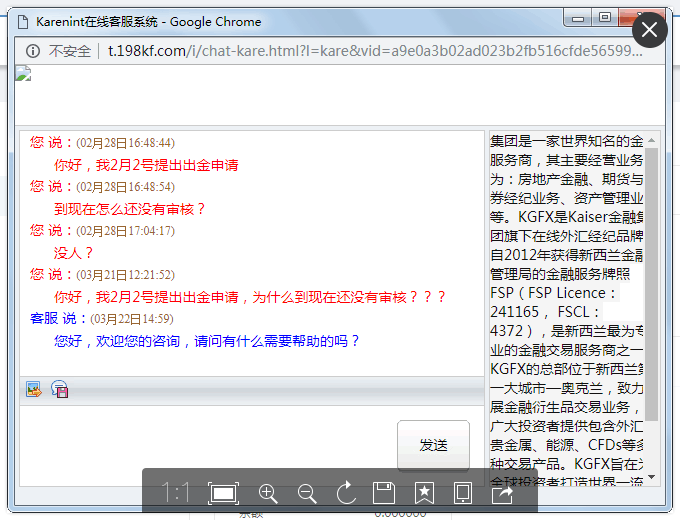Viewport: 680px width, 520px height.
Task: Click the customer service greeting message
Action: coord(207,341)
